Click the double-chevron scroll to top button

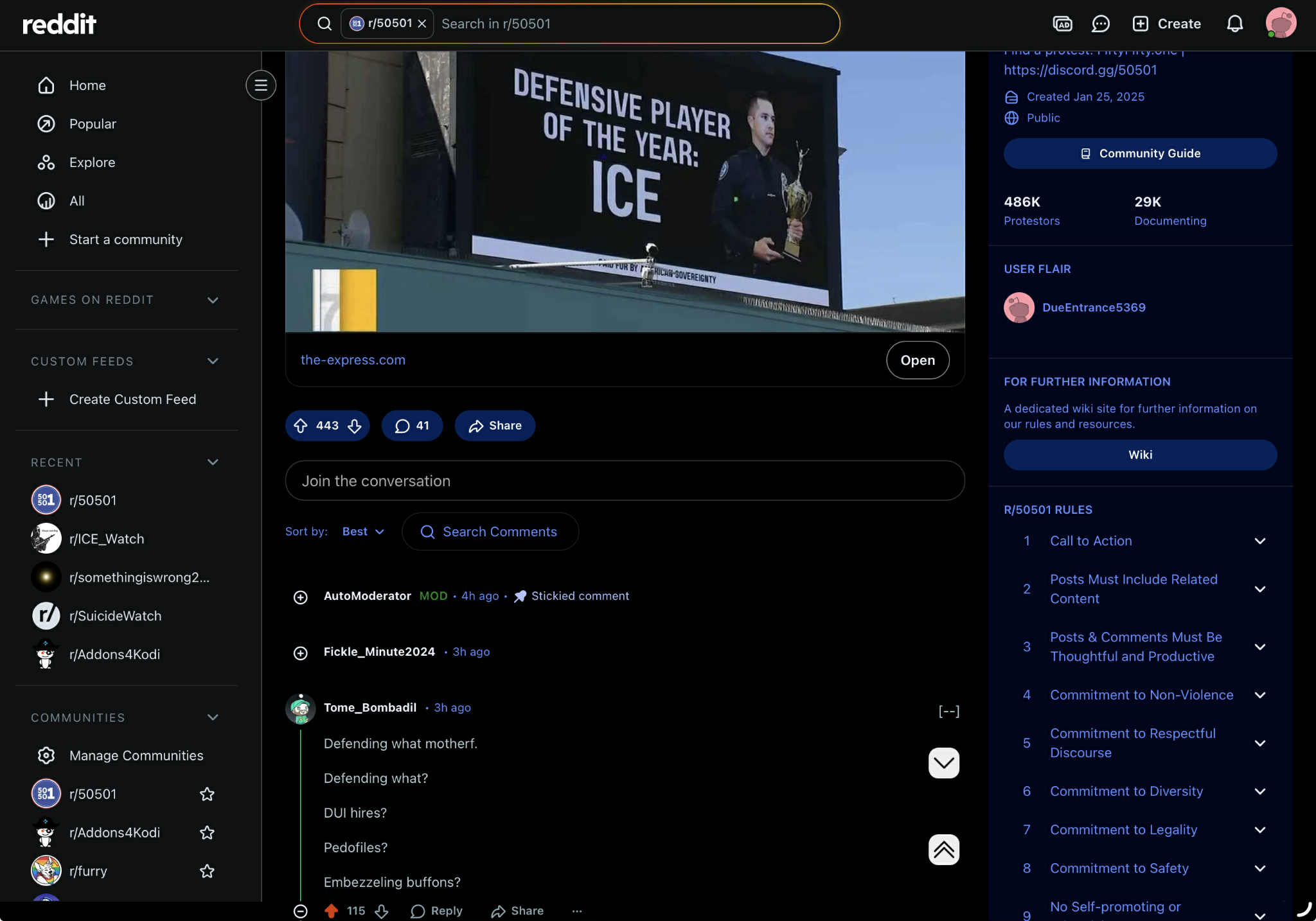tap(943, 850)
